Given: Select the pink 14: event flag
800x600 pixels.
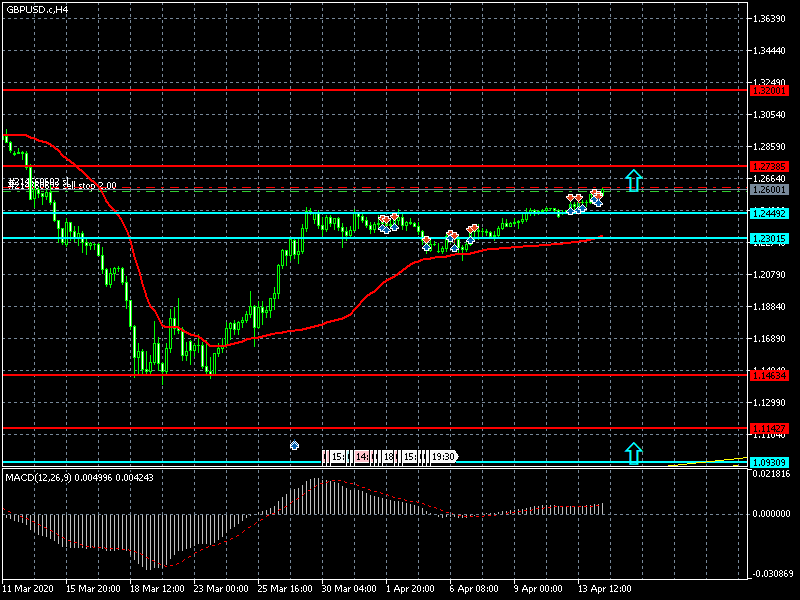Looking at the screenshot, I should click(x=362, y=457).
